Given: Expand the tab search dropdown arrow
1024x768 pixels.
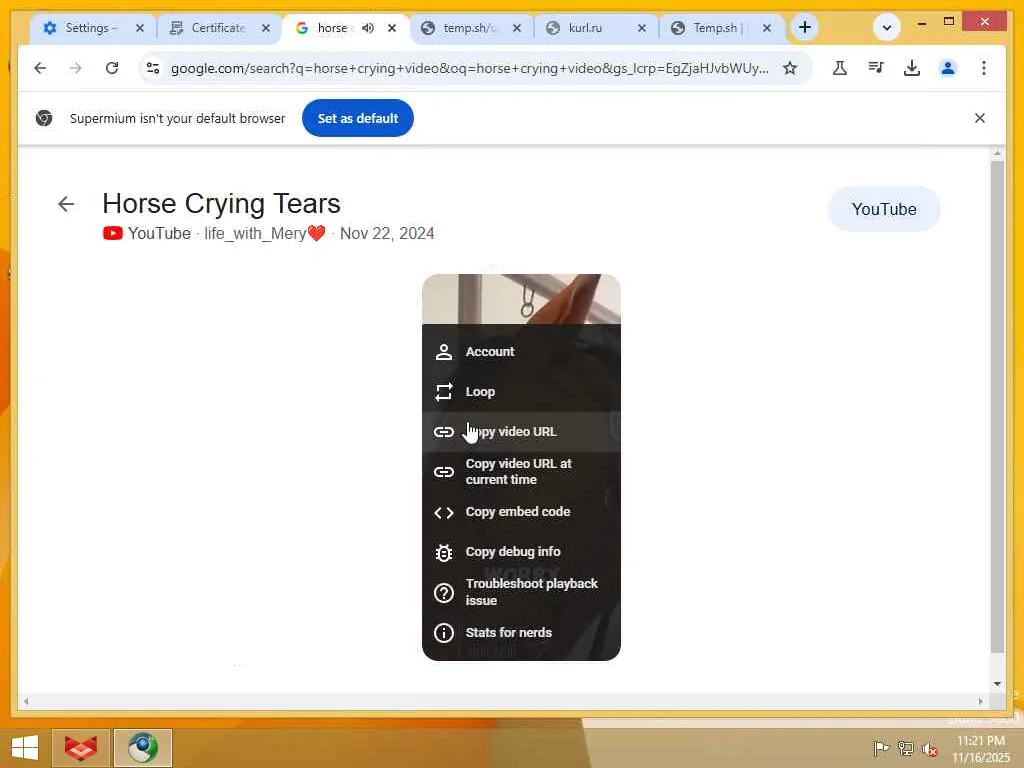Looking at the screenshot, I should (x=887, y=27).
